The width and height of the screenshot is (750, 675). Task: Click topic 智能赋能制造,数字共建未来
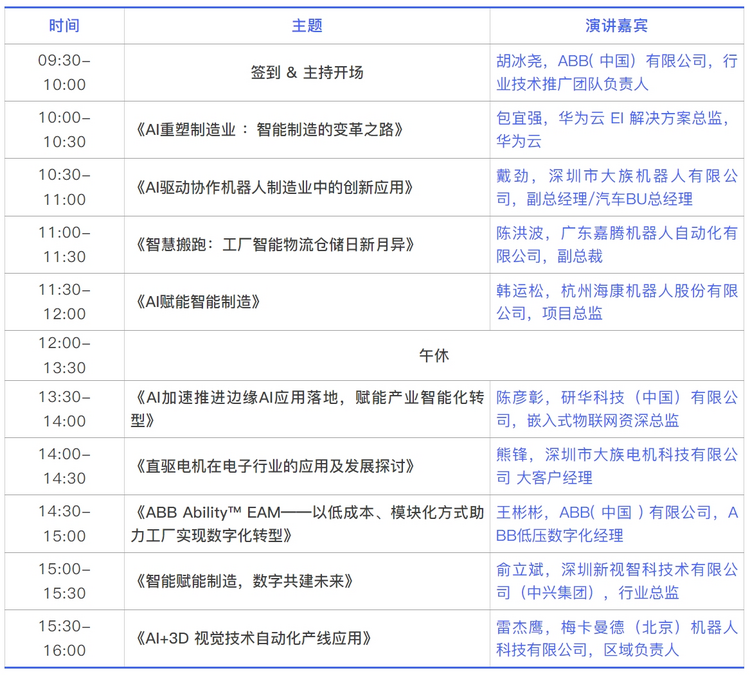(x=243, y=581)
